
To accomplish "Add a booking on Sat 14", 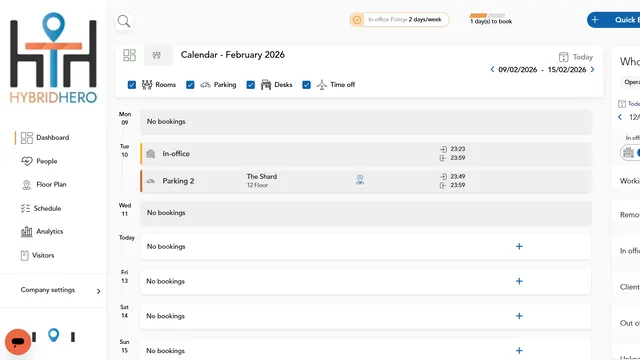I will 519,316.
